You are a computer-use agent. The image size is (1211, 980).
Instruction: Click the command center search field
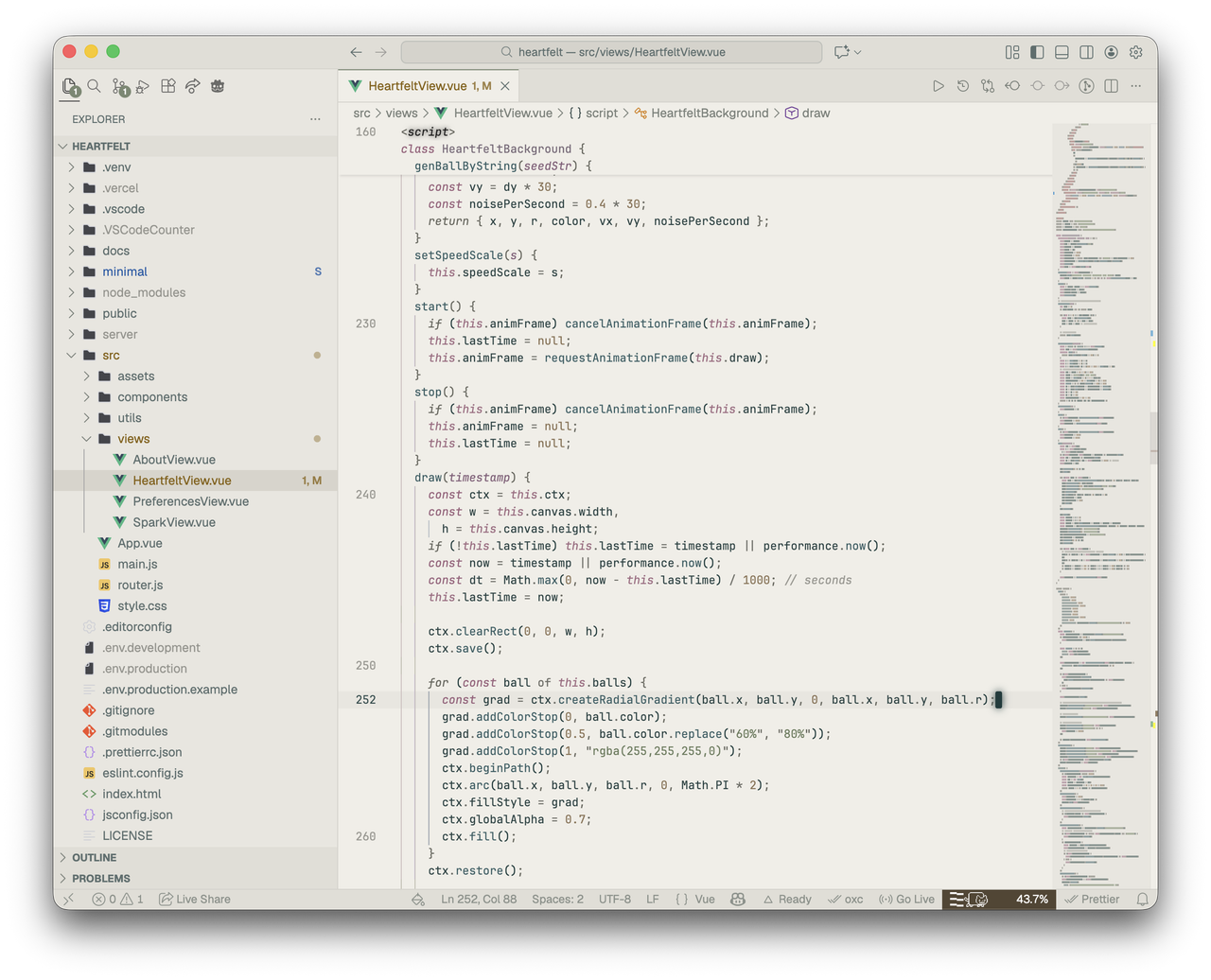611,52
